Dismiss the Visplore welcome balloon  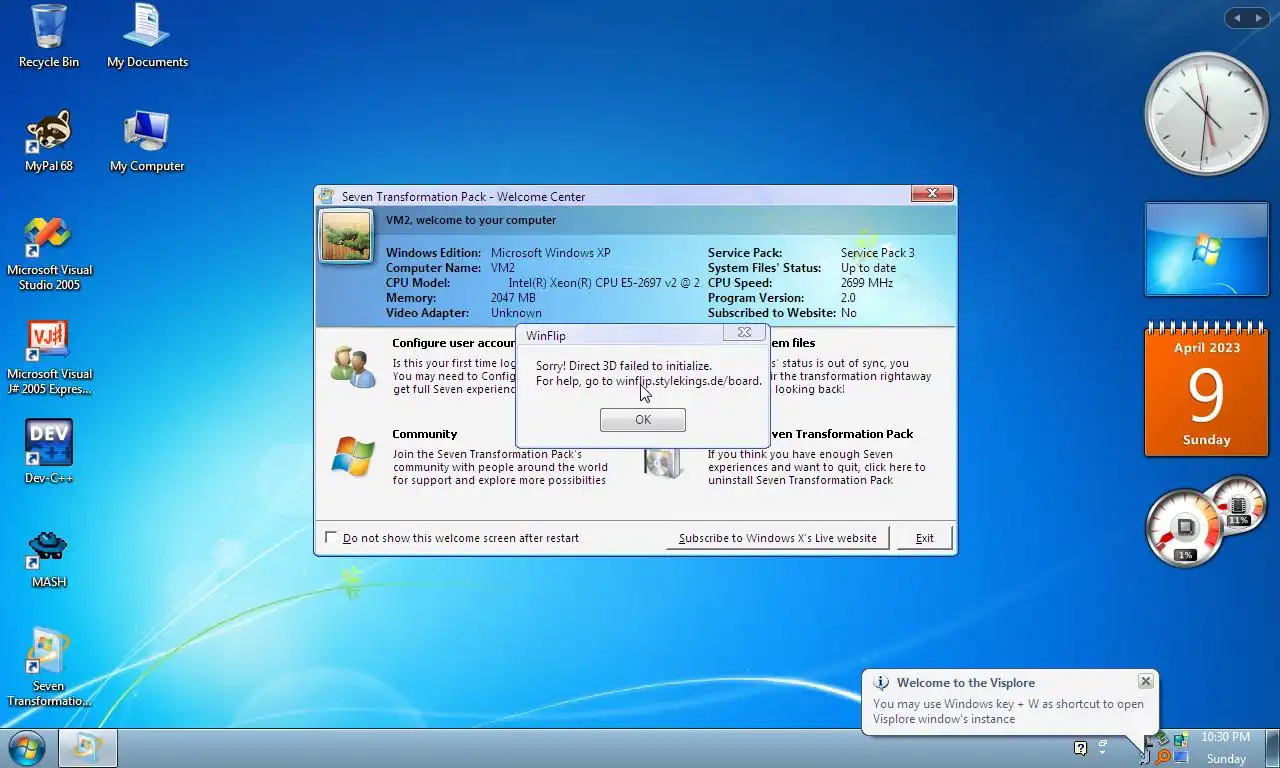pos(1145,681)
